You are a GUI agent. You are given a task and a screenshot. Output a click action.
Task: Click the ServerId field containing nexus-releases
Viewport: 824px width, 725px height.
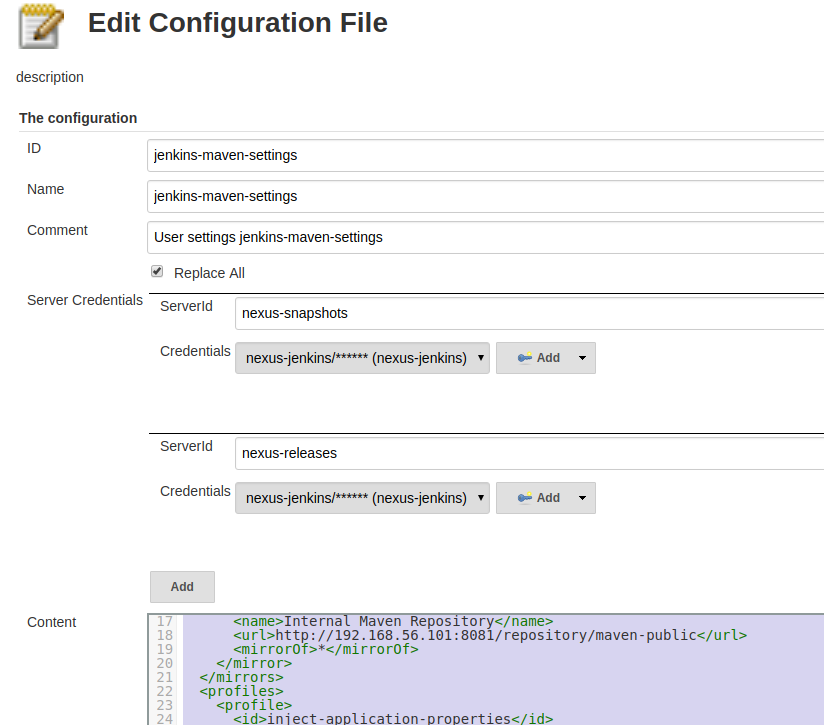[530, 453]
